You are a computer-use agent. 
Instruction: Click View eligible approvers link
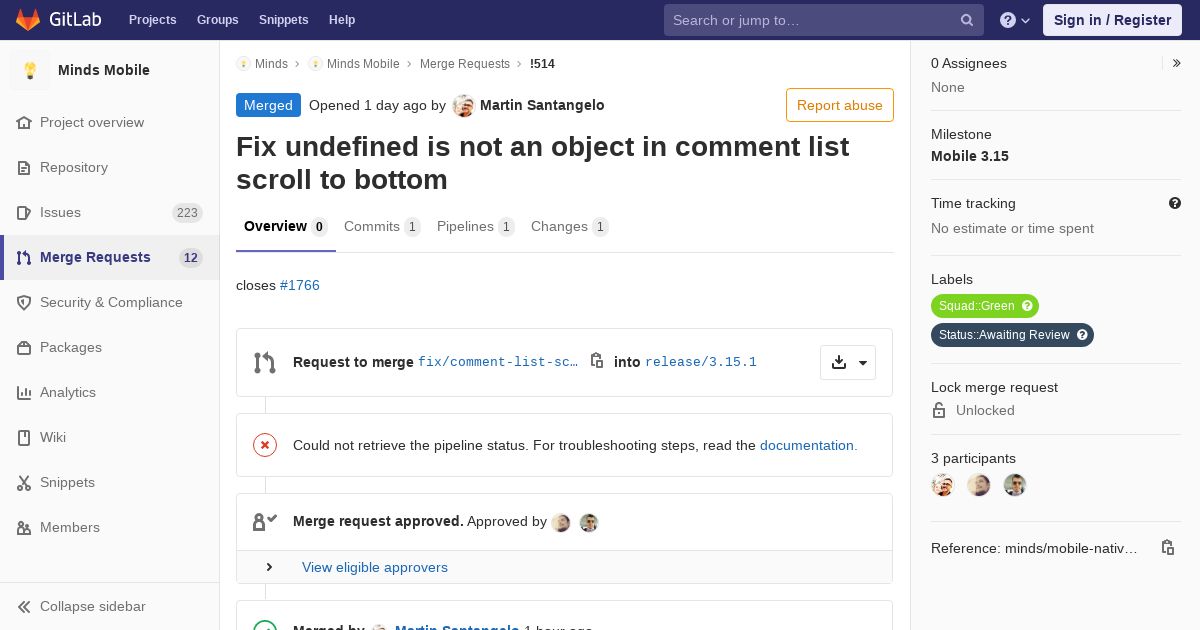[375, 567]
